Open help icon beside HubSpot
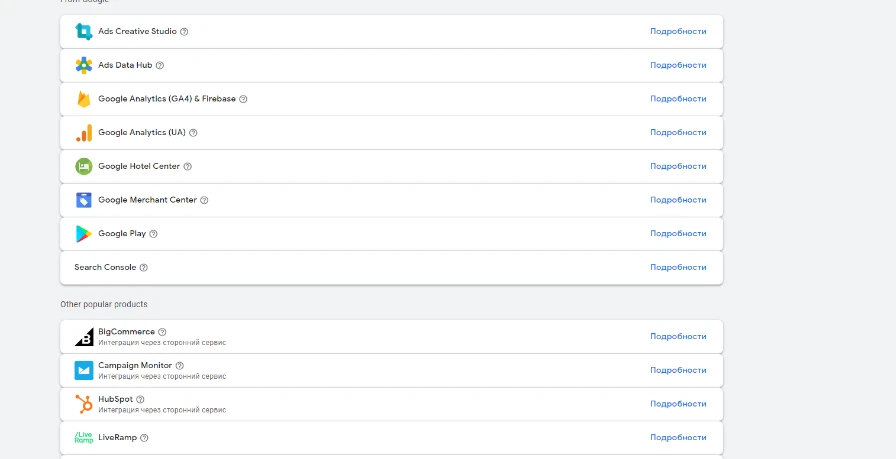 pyautogui.click(x=140, y=399)
